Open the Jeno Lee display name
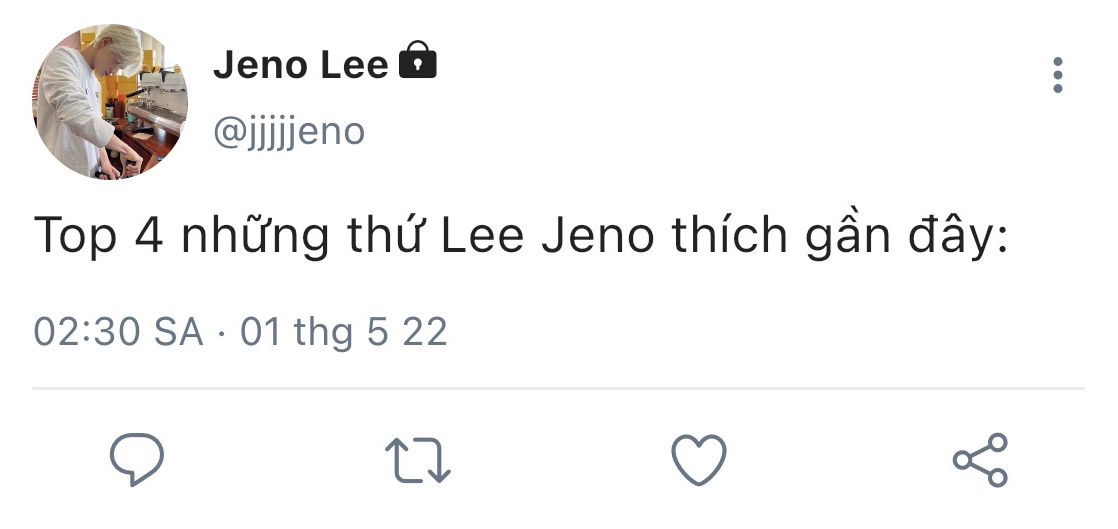 300,66
